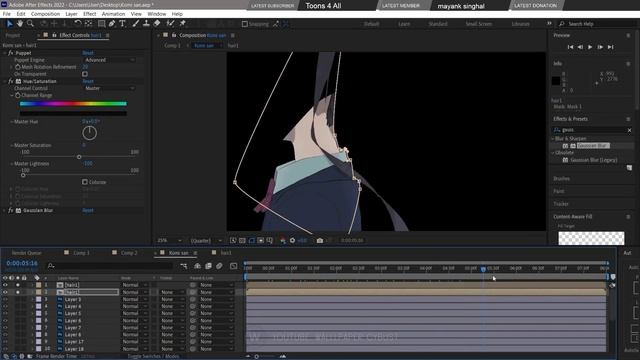Click the timeline layer search field

tap(109, 266)
